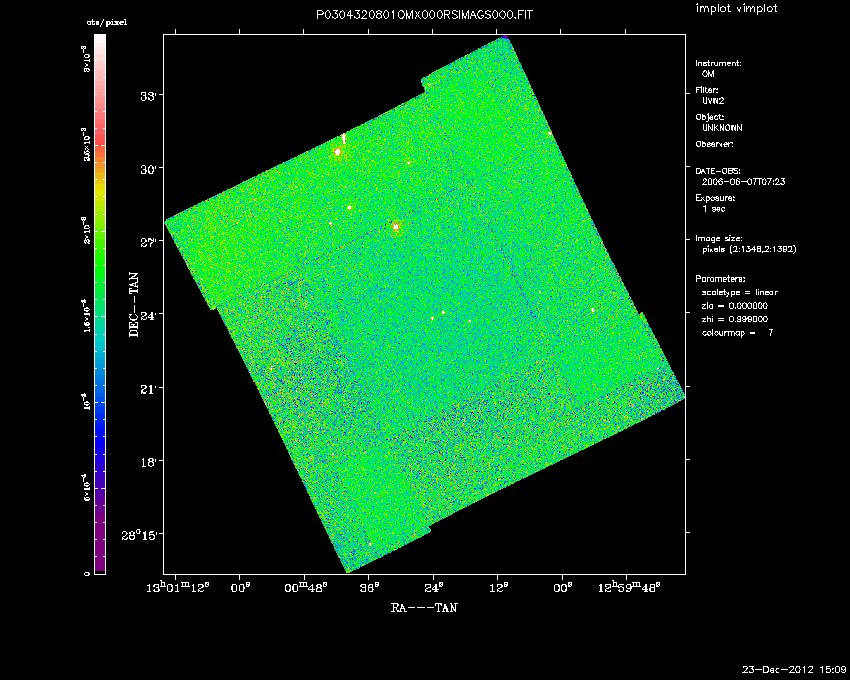Select the 'zhi = 0.996000' parameter

735,319
